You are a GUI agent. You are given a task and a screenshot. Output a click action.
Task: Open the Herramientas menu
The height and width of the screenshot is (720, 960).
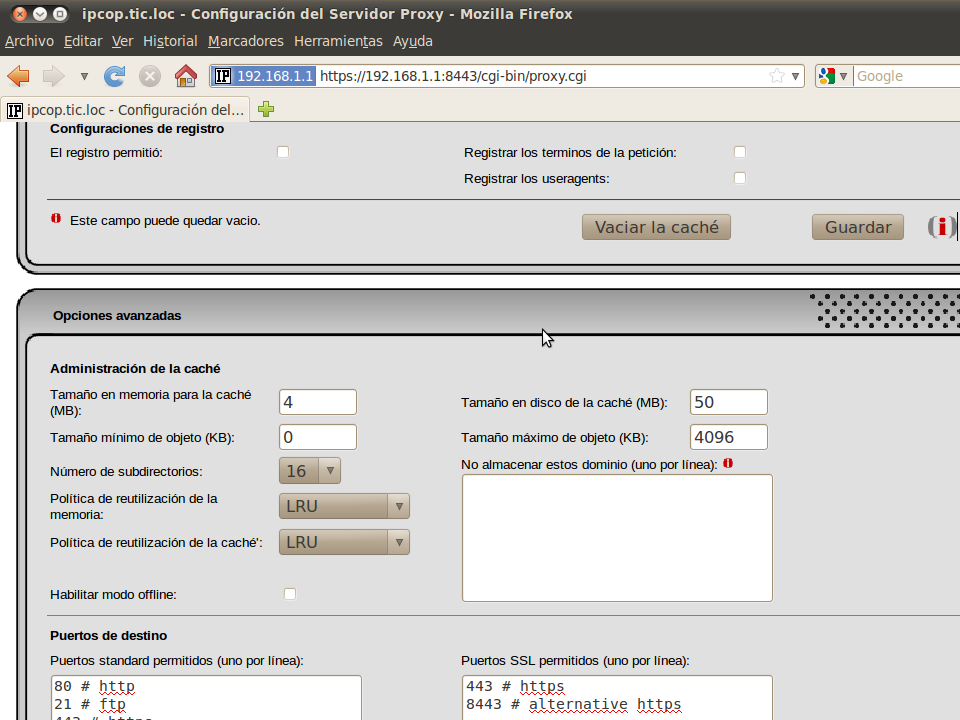337,41
